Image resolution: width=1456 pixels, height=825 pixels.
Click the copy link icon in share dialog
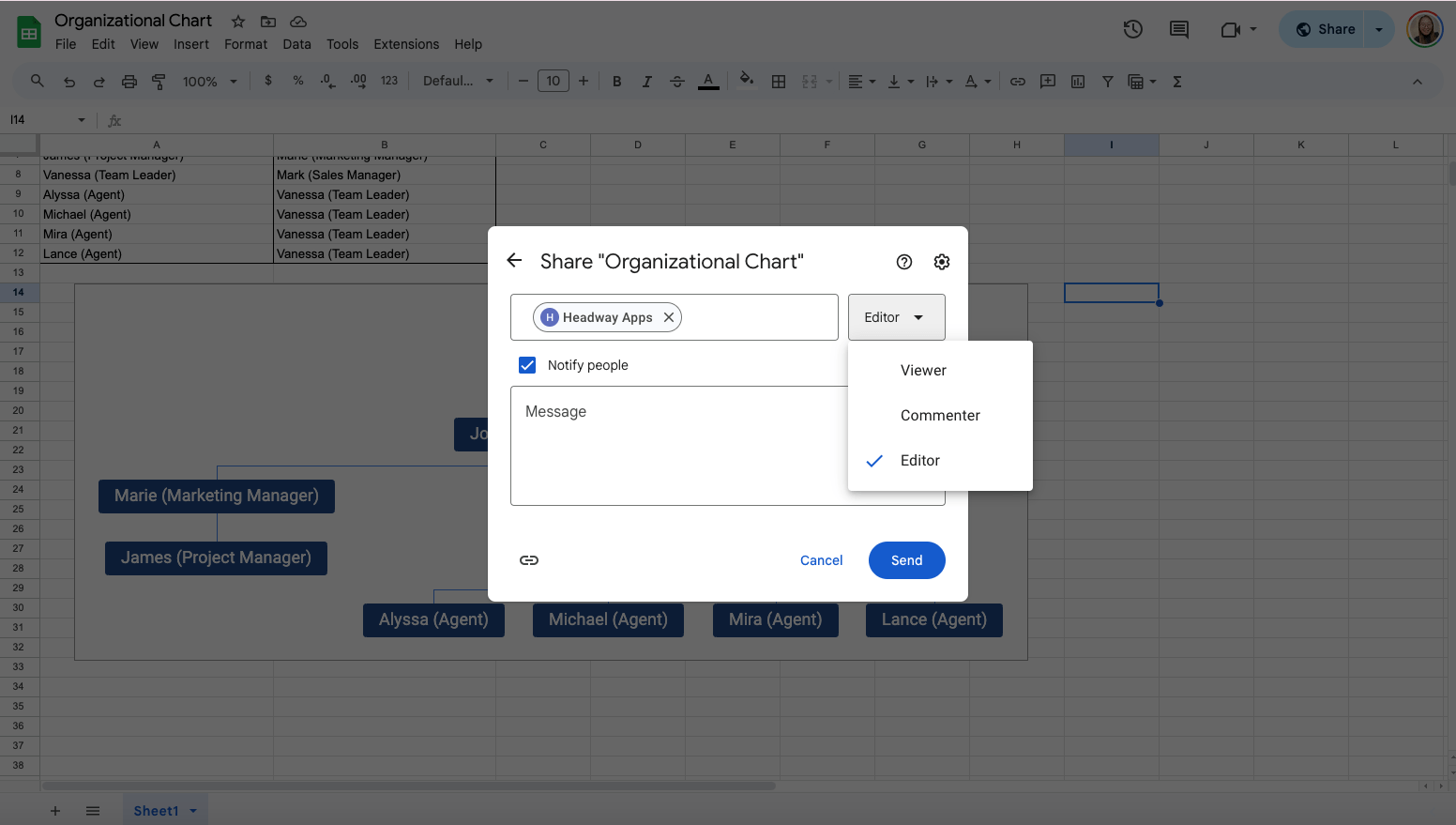tap(529, 560)
